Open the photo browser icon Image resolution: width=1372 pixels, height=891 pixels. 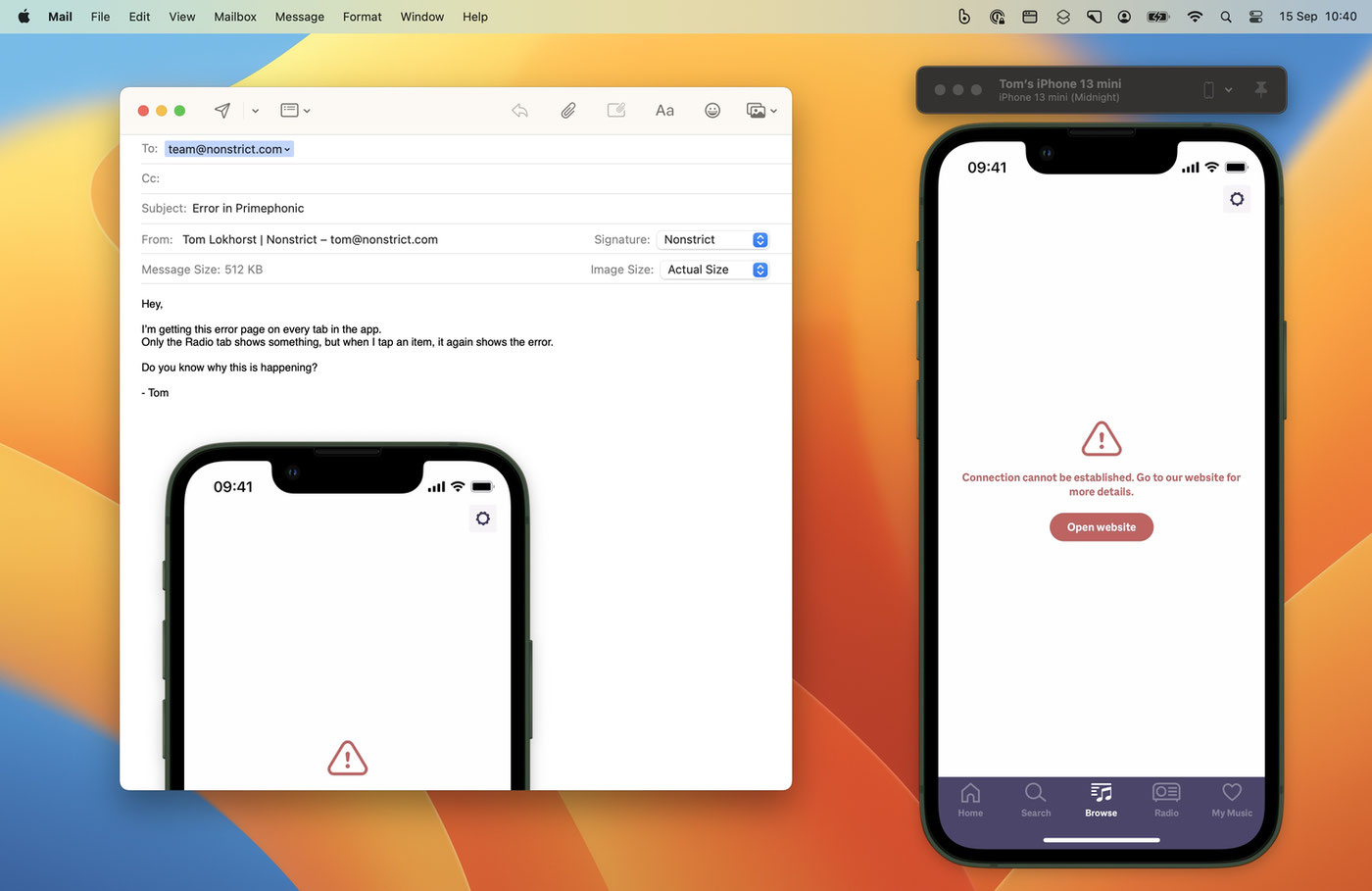756,111
